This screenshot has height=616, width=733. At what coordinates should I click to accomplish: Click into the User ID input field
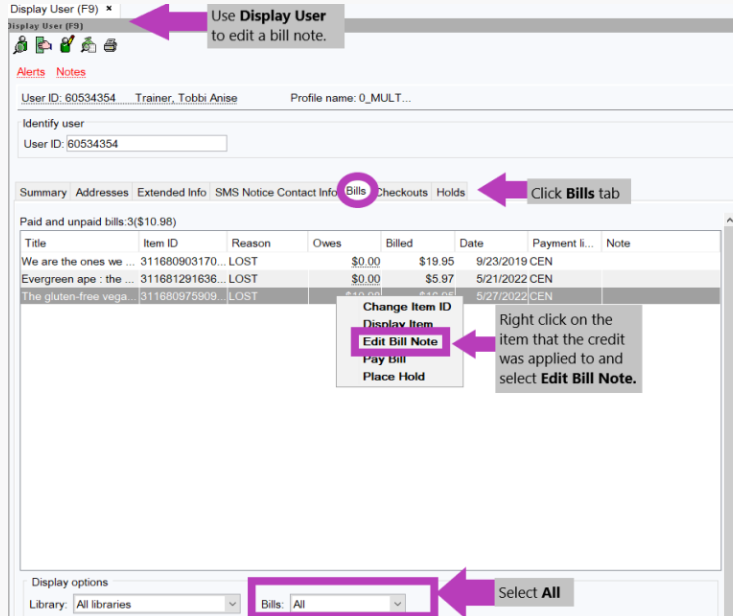146,143
